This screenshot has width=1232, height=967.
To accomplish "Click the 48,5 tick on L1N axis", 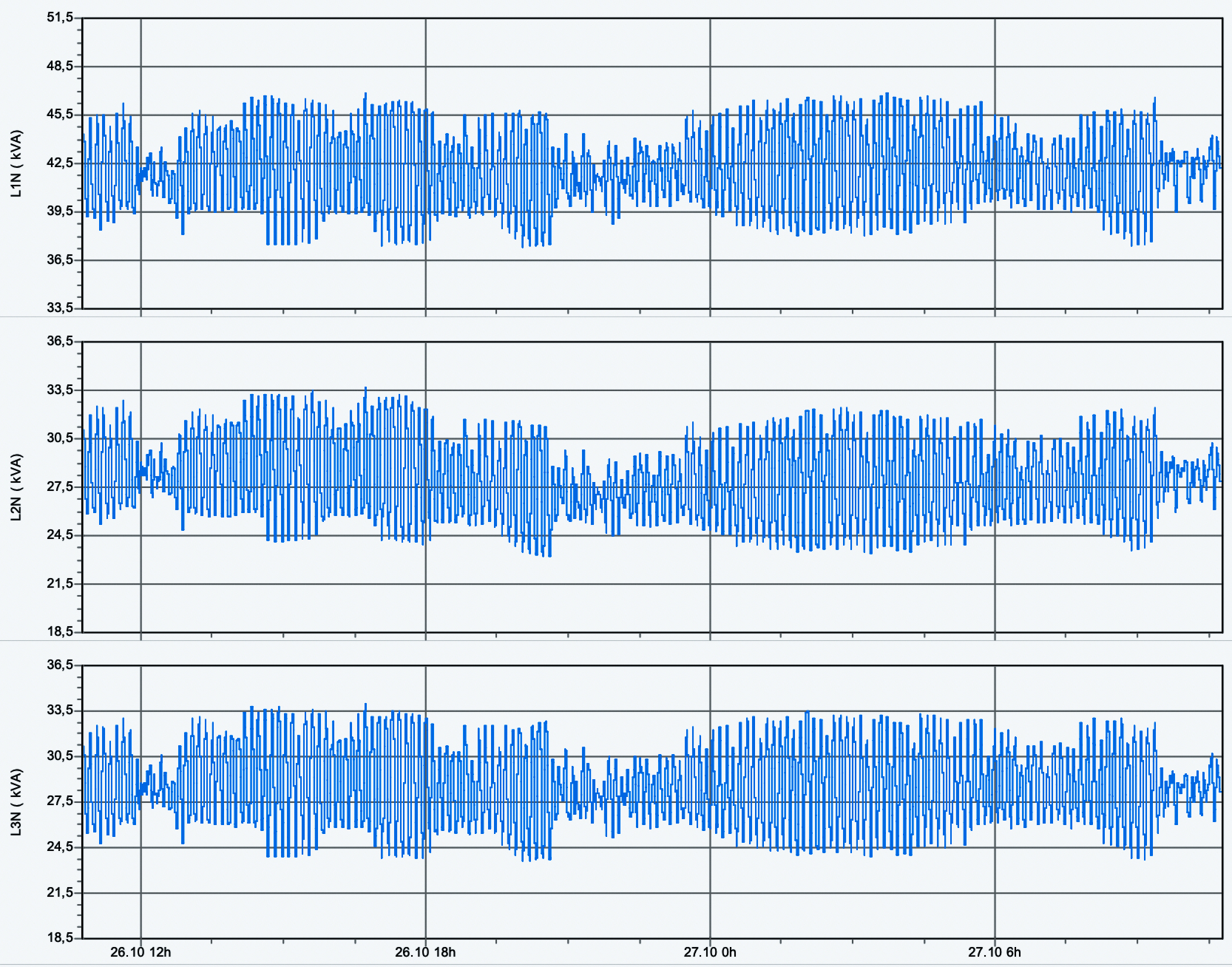I will [x=60, y=66].
